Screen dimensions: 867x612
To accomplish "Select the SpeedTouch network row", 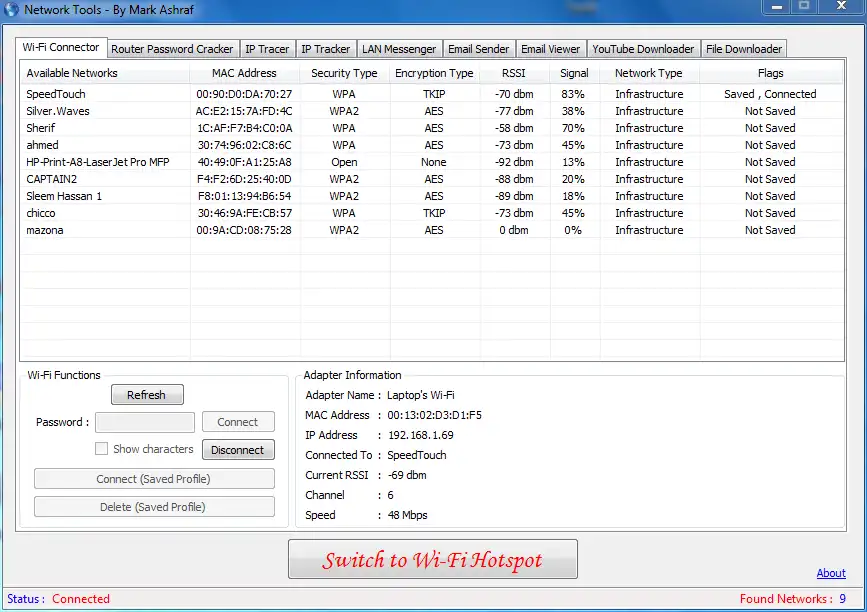I will (x=432, y=94).
